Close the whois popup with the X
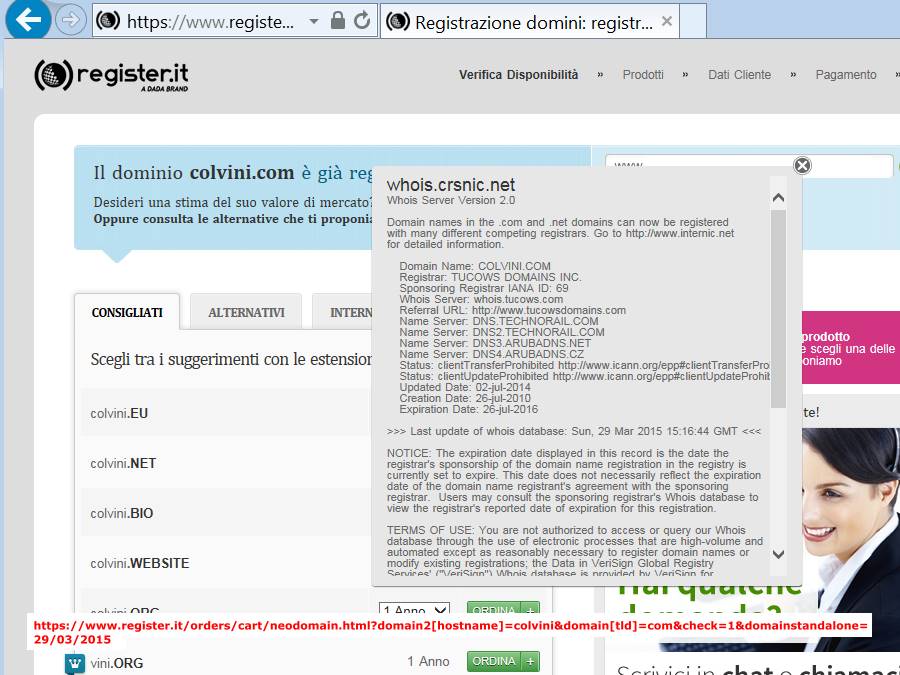This screenshot has height=675, width=900. click(x=802, y=165)
